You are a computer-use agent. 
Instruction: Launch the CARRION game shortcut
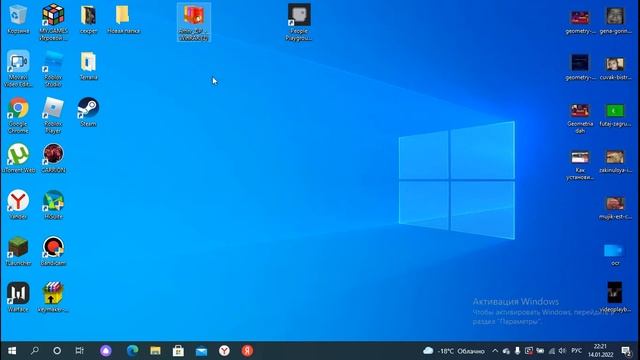tap(53, 158)
